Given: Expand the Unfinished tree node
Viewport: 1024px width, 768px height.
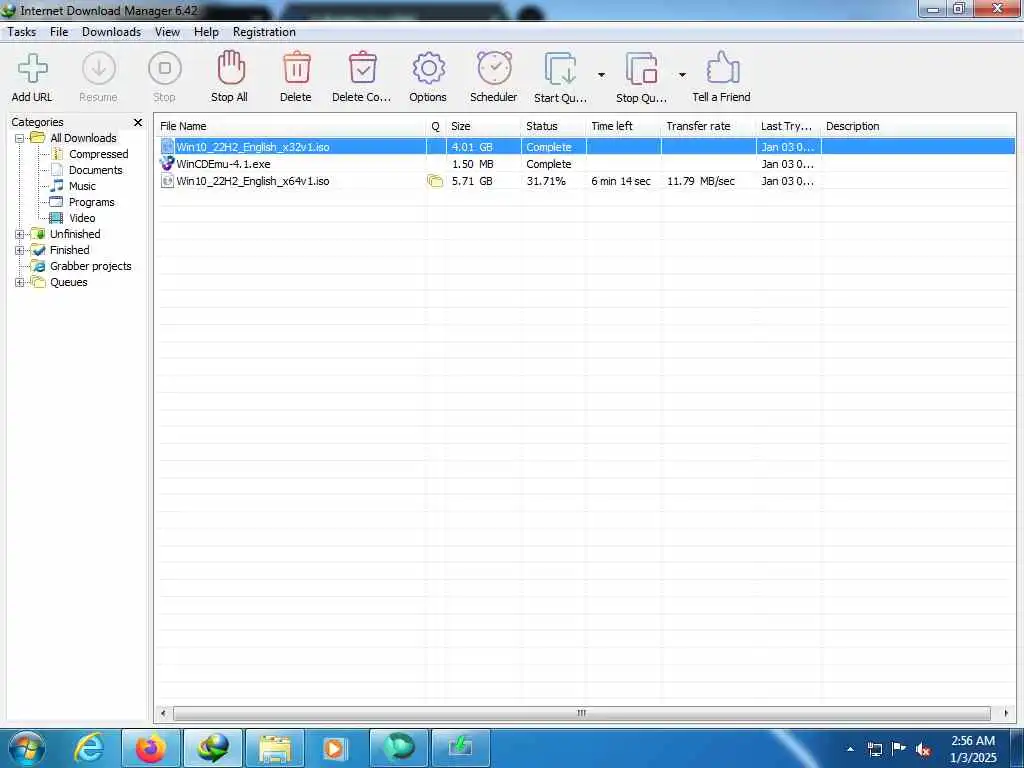Looking at the screenshot, I should pos(20,234).
